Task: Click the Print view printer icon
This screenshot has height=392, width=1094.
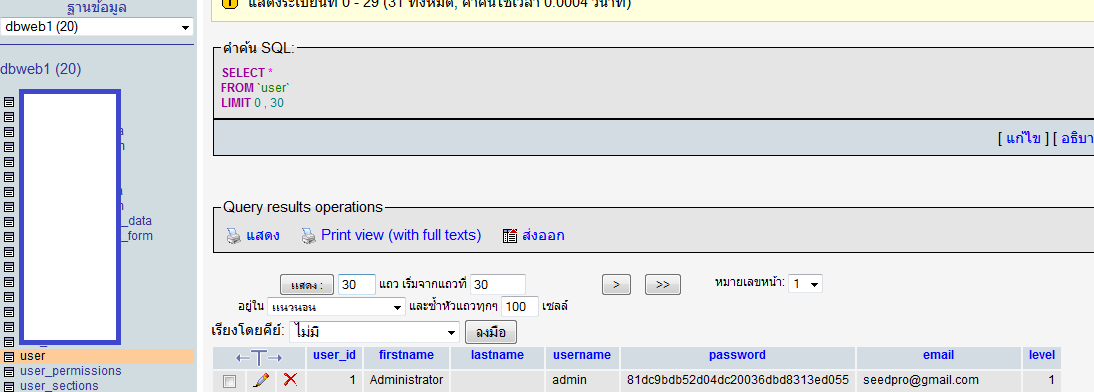Action: (308, 236)
